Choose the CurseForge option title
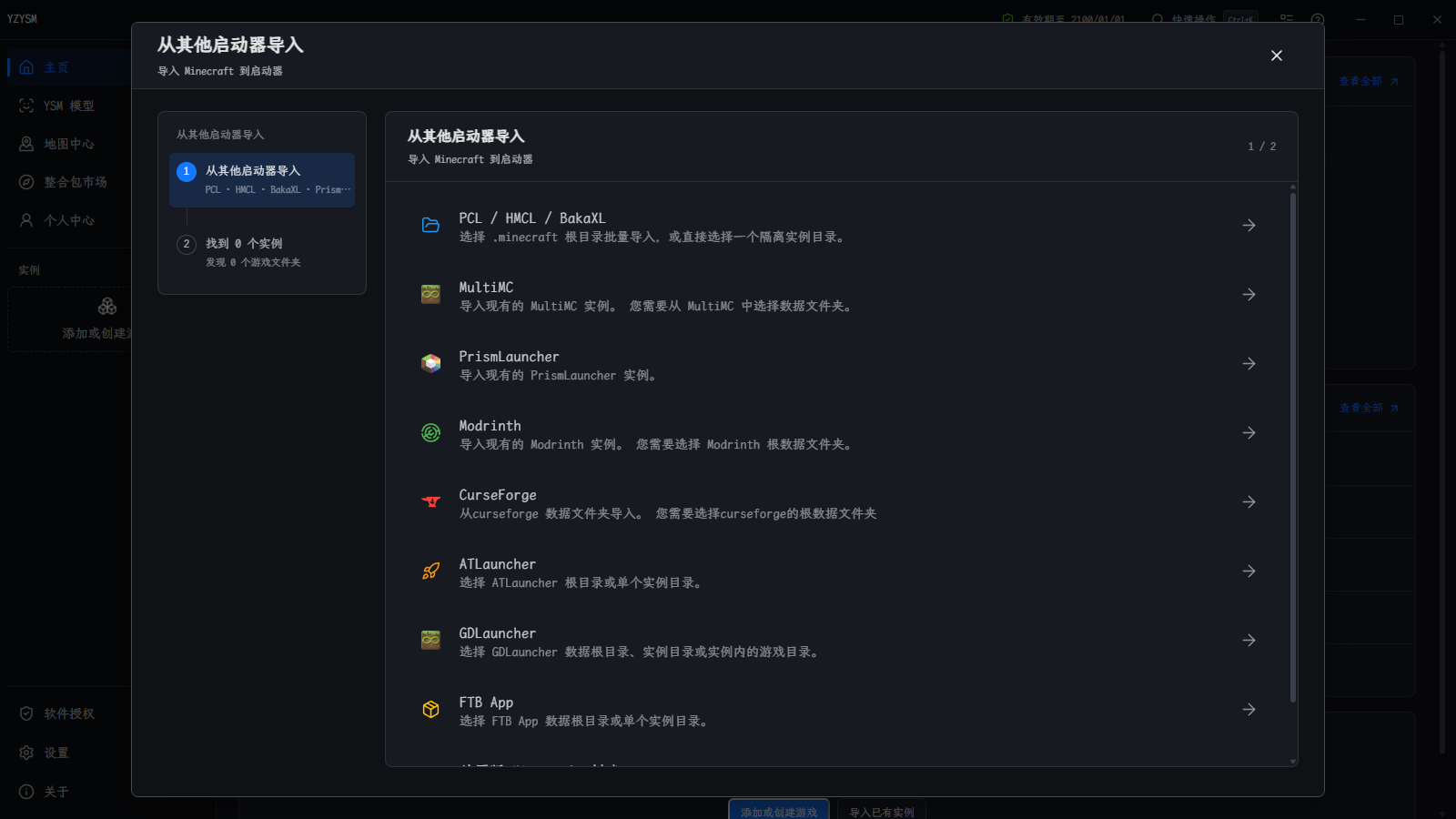The height and width of the screenshot is (819, 1456). [x=498, y=495]
